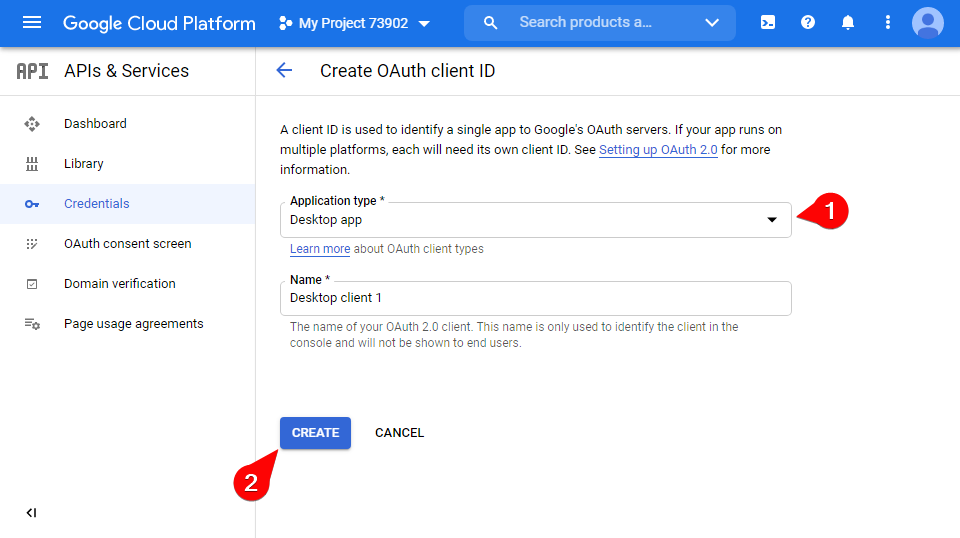
Task: Open Dashboard in the sidebar
Action: pos(95,124)
